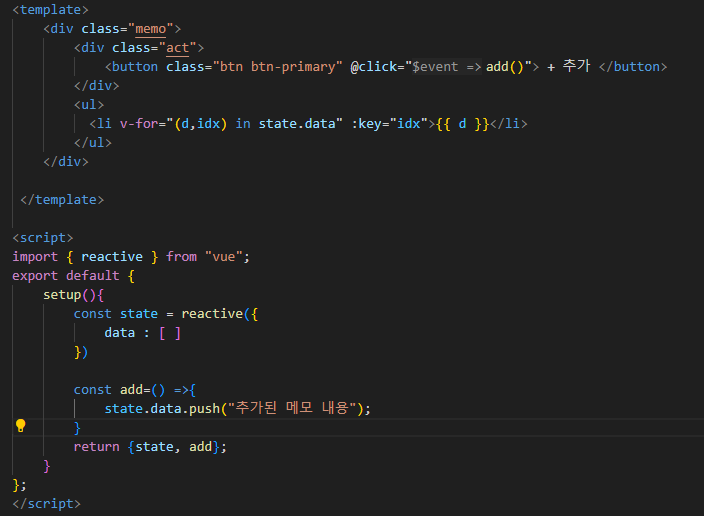The width and height of the screenshot is (704, 516).
Task: Click the export default line
Action: click(x=73, y=276)
